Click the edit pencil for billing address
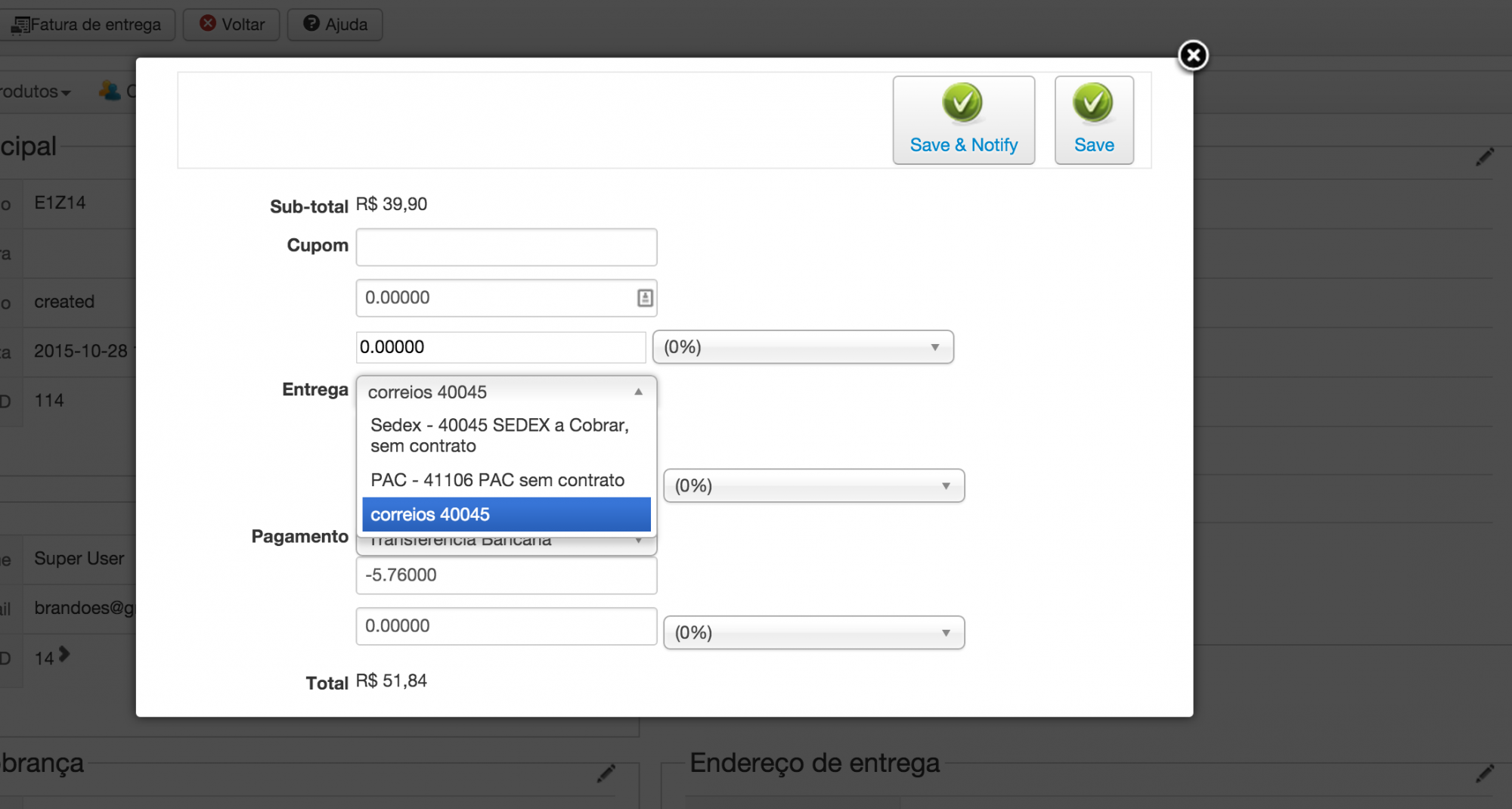 point(606,773)
